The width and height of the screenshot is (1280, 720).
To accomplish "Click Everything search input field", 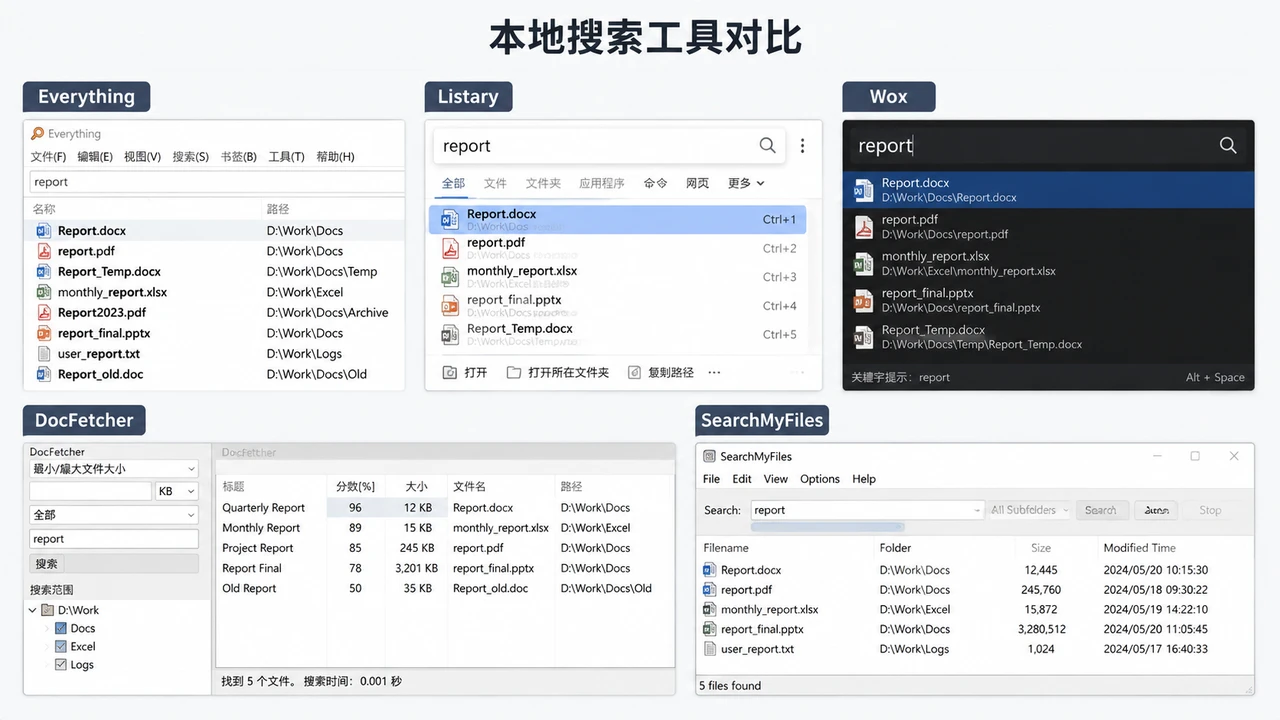I will [217, 182].
